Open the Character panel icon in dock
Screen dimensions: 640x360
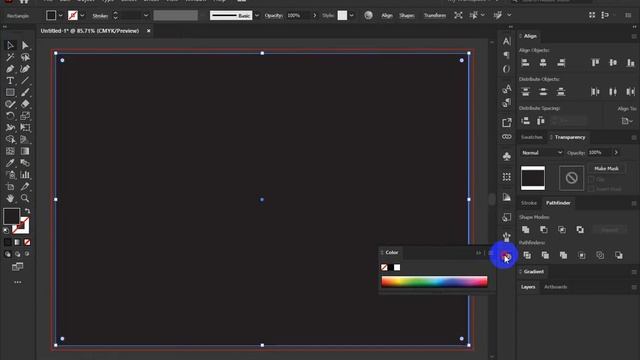[507, 41]
